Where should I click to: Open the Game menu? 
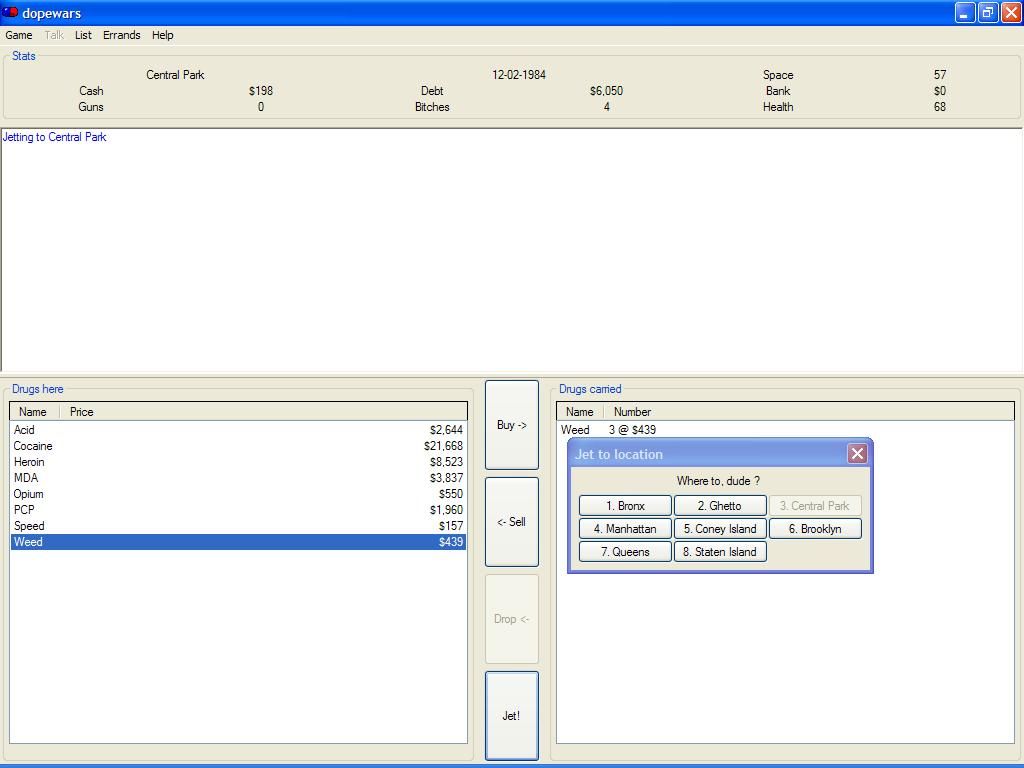19,35
